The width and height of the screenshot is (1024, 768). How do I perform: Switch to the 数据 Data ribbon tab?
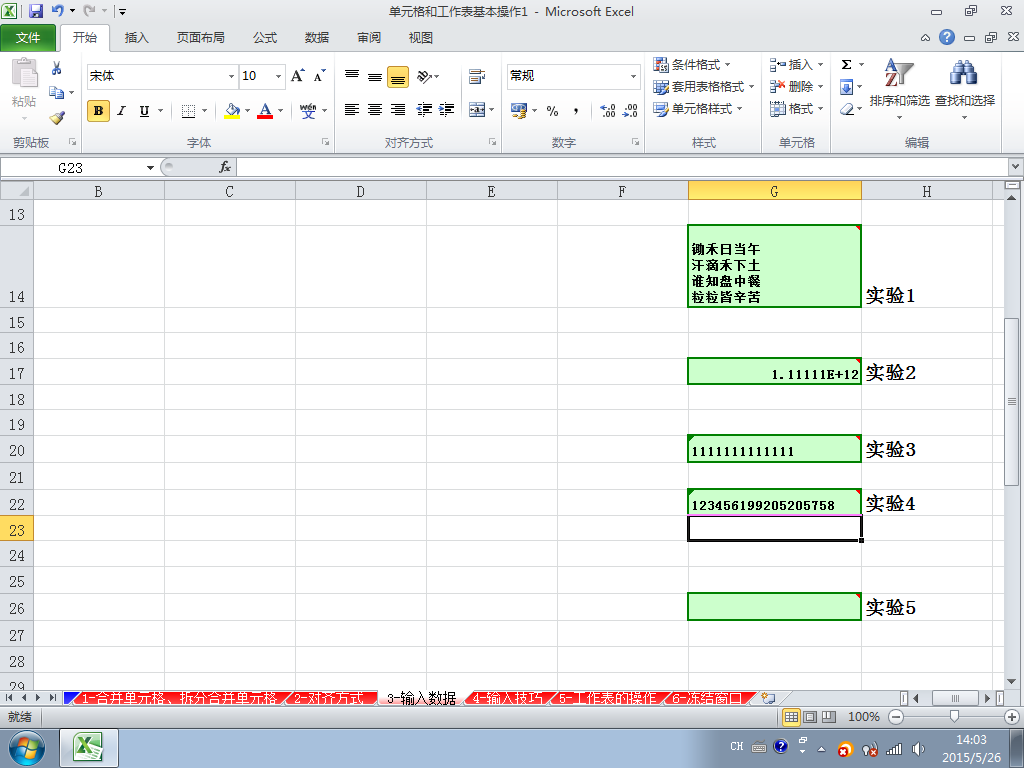[317, 37]
